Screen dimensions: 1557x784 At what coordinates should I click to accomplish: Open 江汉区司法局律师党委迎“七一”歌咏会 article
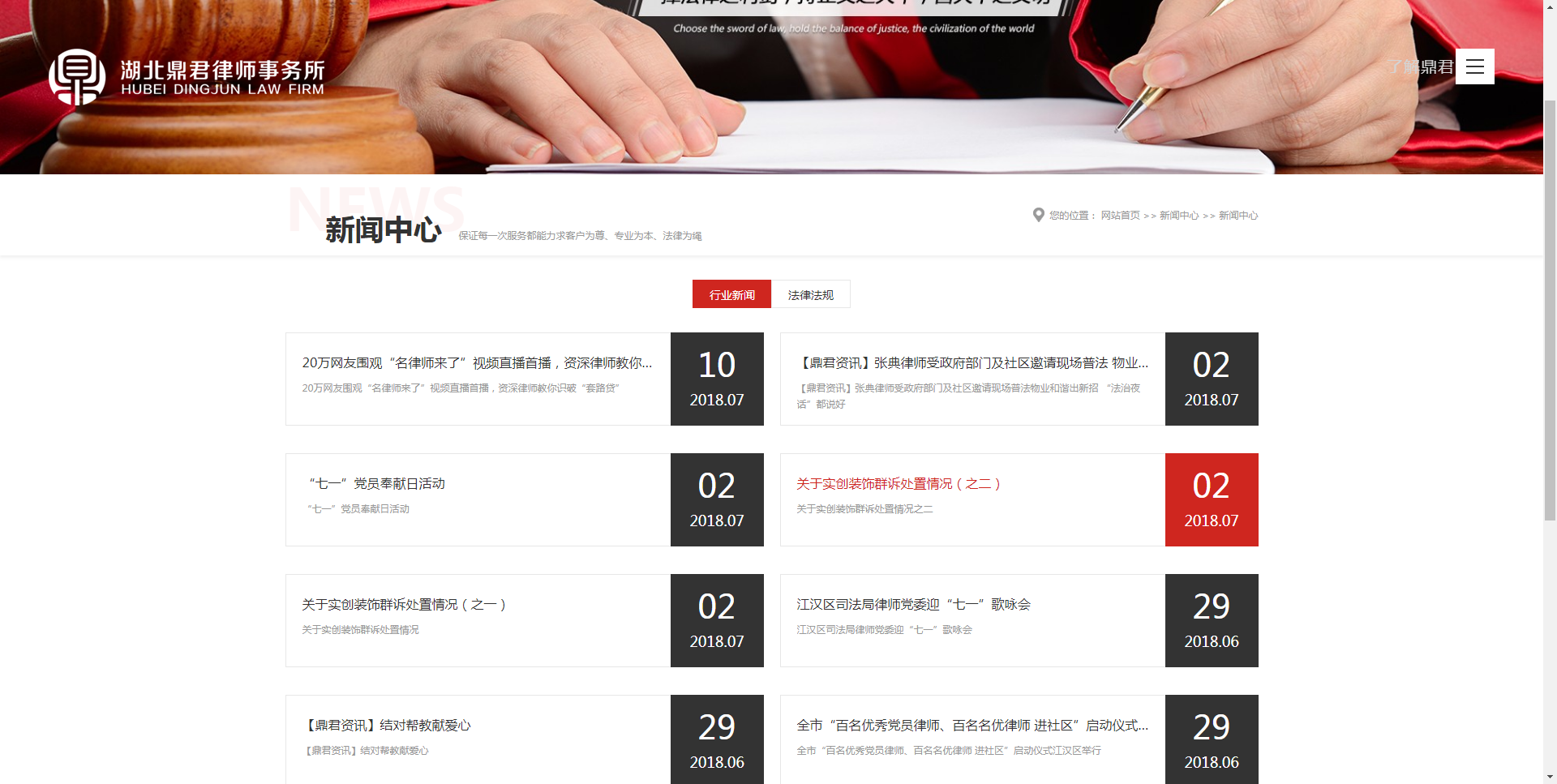click(913, 605)
